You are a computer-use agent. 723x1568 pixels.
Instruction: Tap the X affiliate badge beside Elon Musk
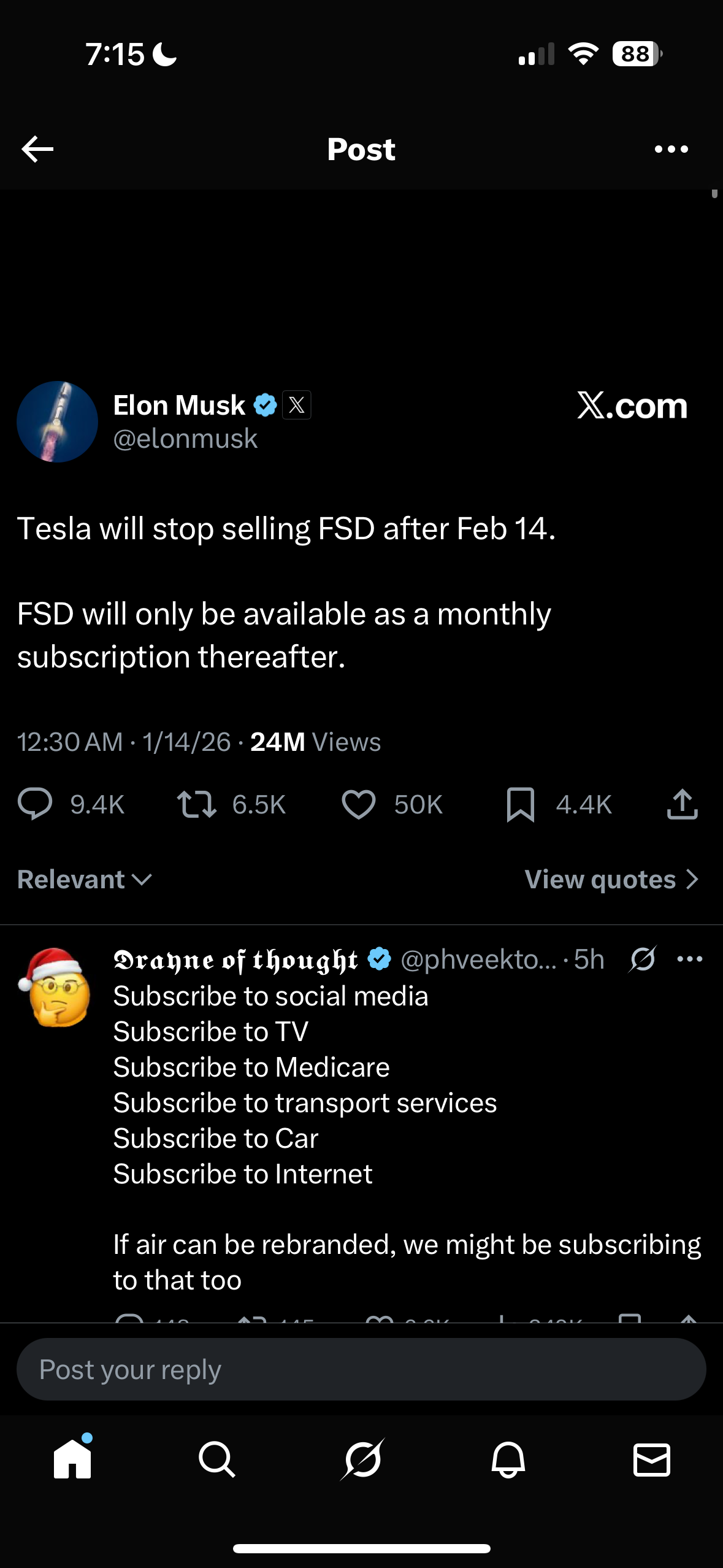(x=297, y=405)
